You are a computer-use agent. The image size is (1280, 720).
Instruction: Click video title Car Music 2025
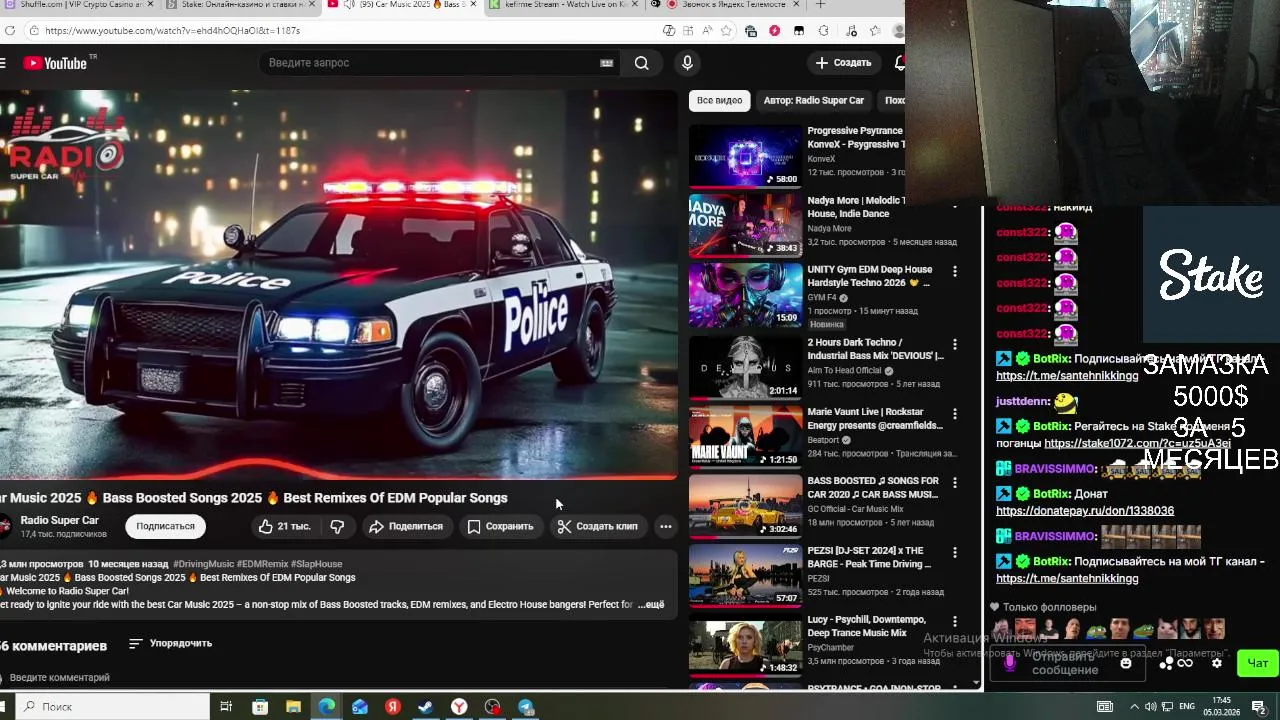(254, 498)
